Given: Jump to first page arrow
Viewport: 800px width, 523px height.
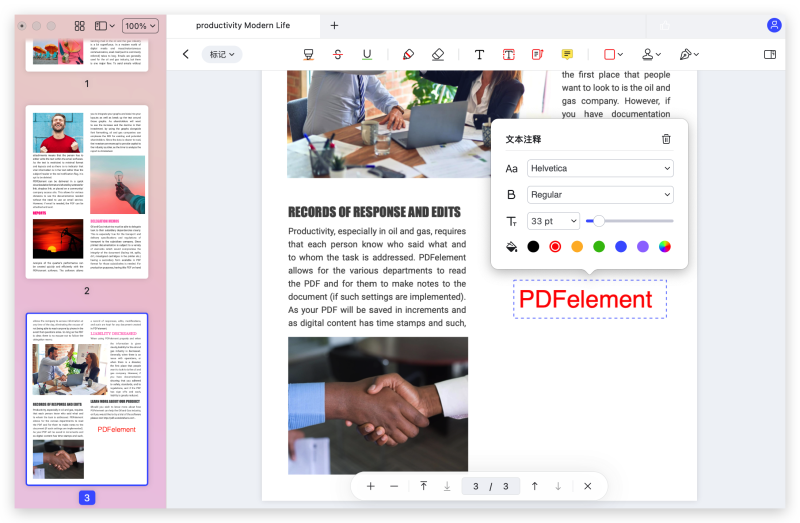Looking at the screenshot, I should 423,486.
